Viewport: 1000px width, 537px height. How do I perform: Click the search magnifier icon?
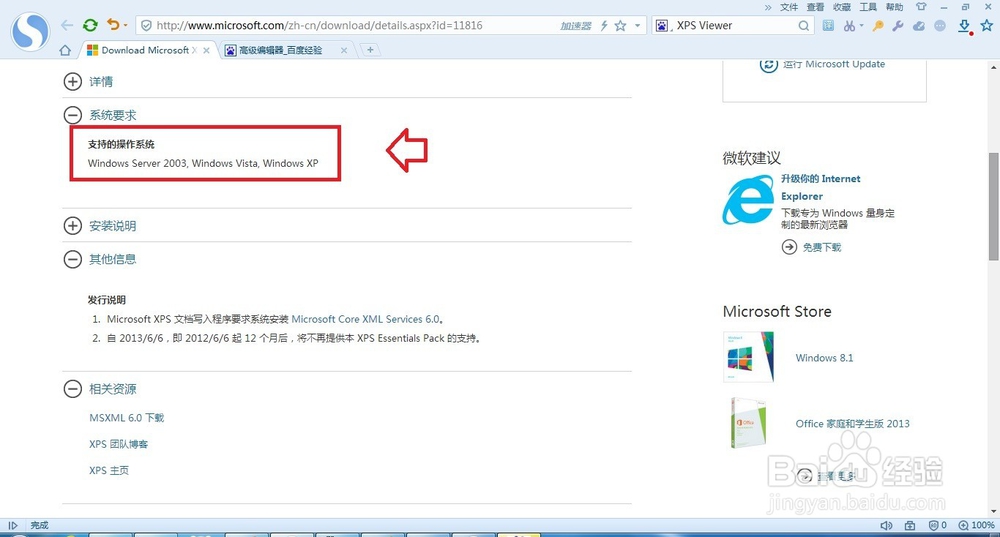[x=804, y=26]
